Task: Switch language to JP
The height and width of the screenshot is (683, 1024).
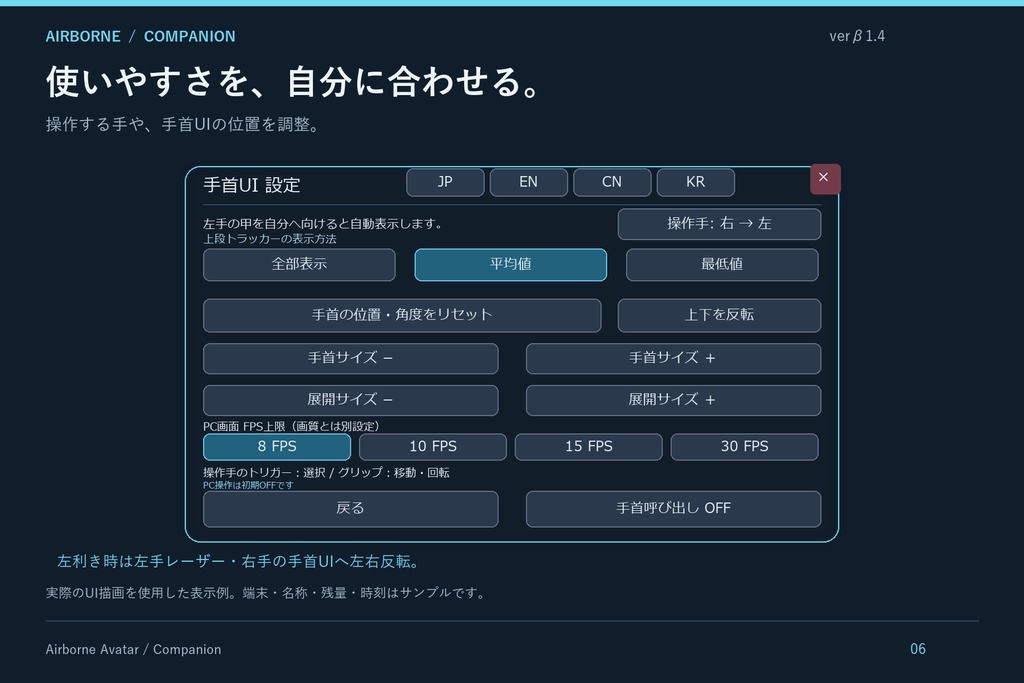Action: click(445, 182)
